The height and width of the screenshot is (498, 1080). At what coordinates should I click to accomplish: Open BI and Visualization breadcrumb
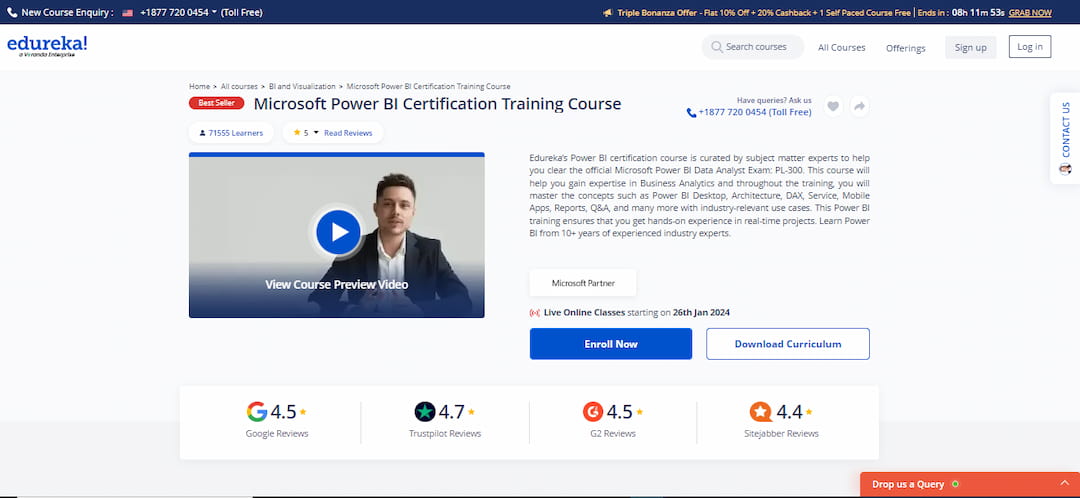[302, 87]
